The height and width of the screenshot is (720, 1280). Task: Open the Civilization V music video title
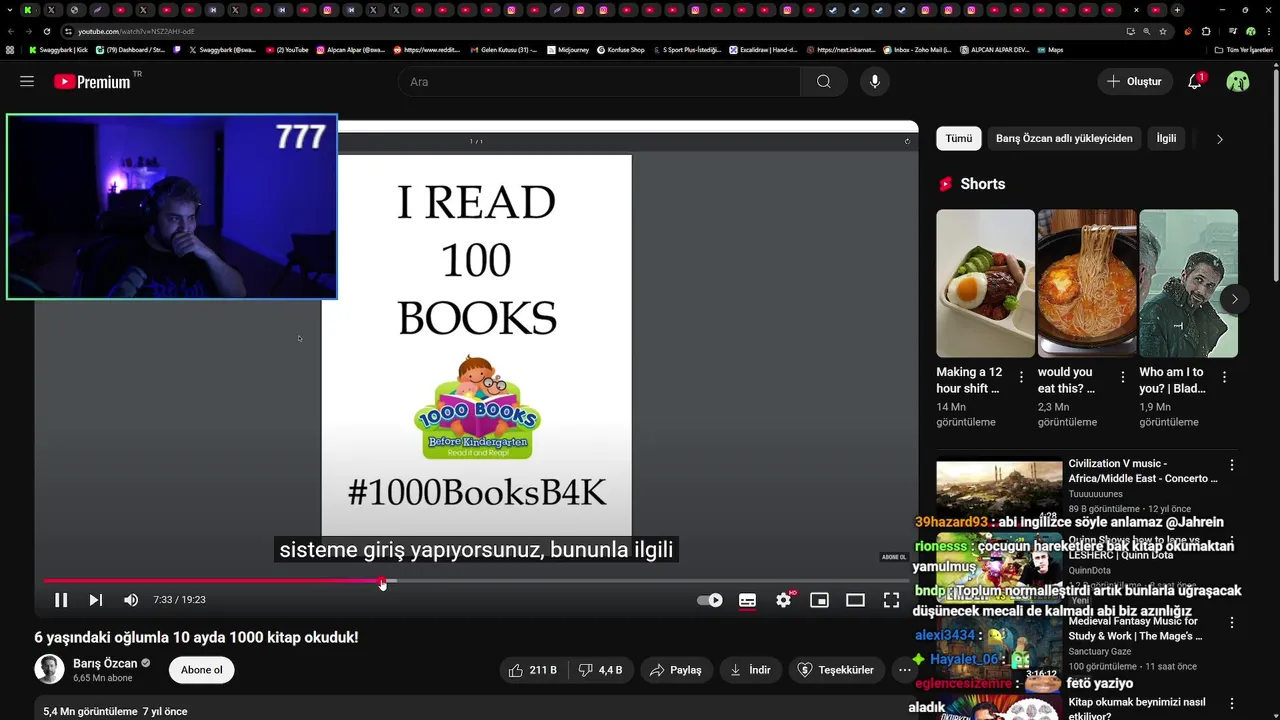click(1143, 471)
